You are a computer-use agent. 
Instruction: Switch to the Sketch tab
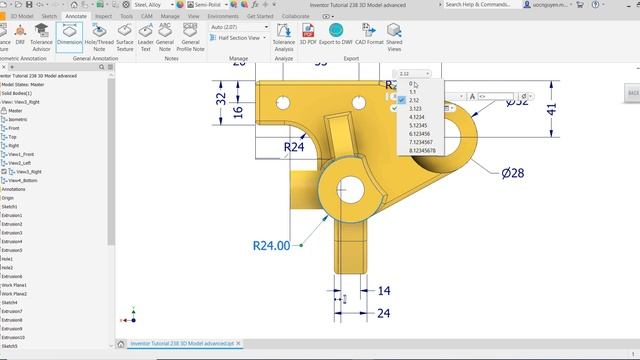point(49,16)
